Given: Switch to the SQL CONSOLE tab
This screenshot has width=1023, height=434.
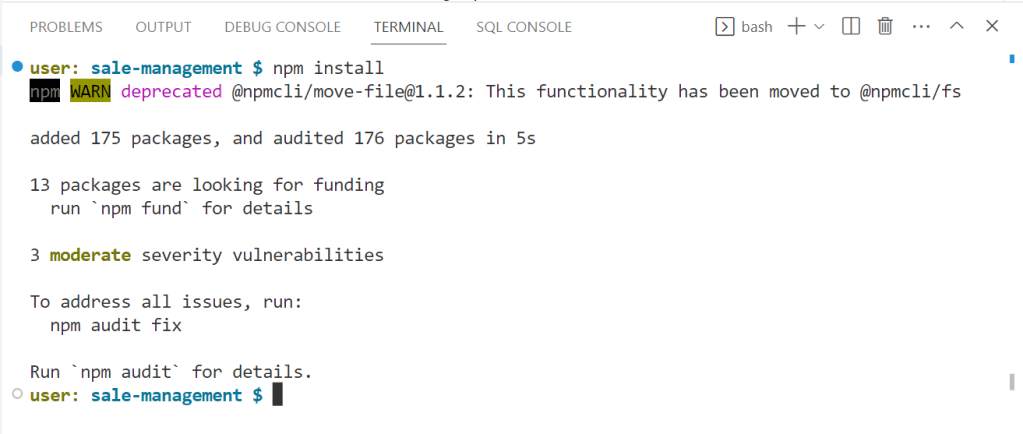Looking at the screenshot, I should pyautogui.click(x=524, y=27).
